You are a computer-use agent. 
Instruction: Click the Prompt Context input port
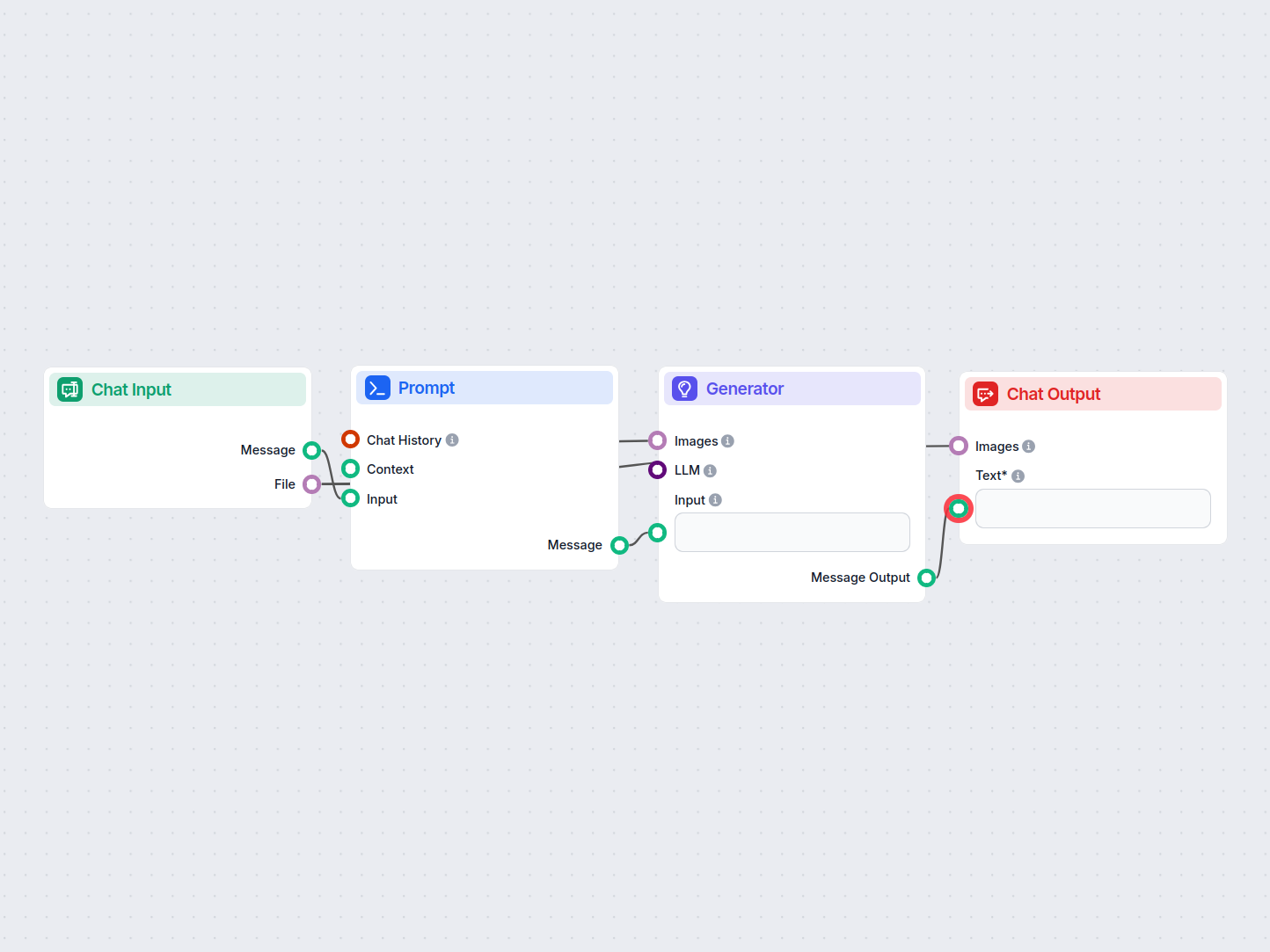[350, 469]
